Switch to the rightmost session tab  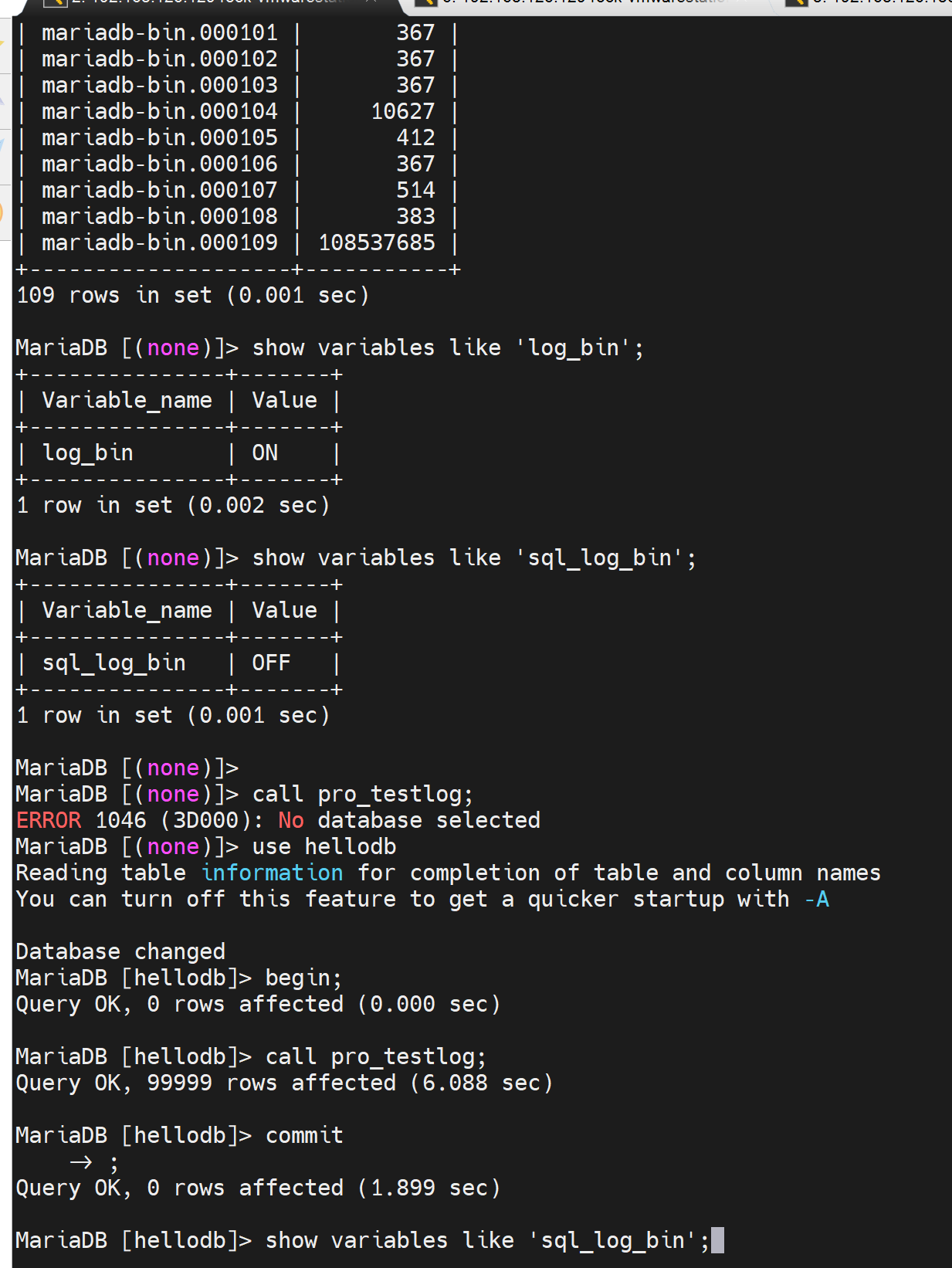coord(880,2)
